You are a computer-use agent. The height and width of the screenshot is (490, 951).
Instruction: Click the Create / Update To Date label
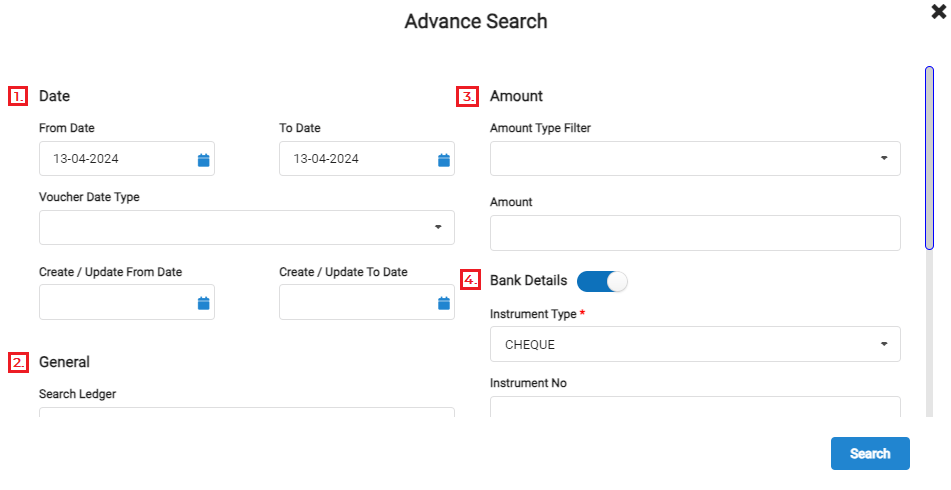343,272
